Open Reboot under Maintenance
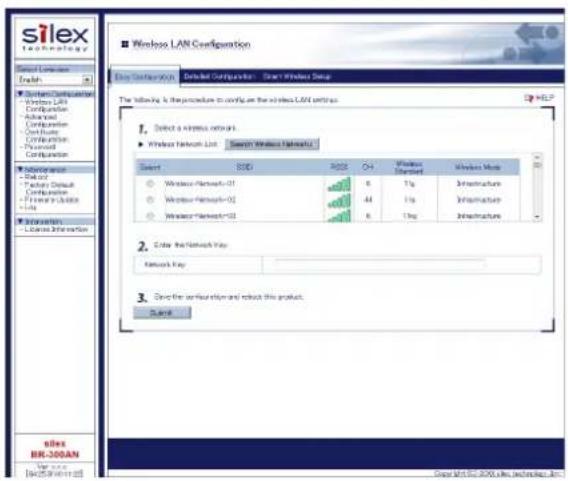568x481 pixels. coord(36,177)
